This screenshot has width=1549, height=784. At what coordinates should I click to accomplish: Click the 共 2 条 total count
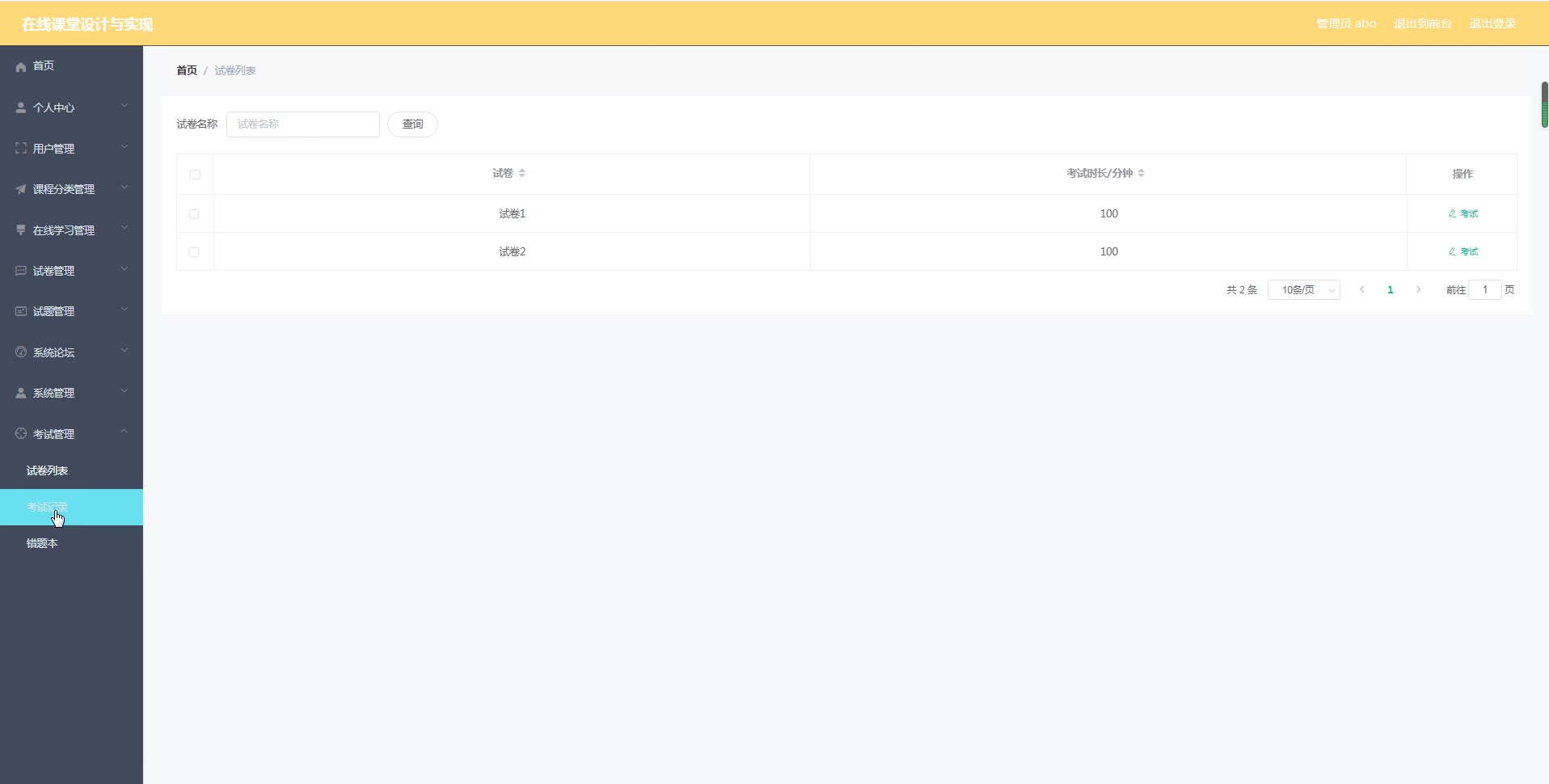click(1242, 289)
